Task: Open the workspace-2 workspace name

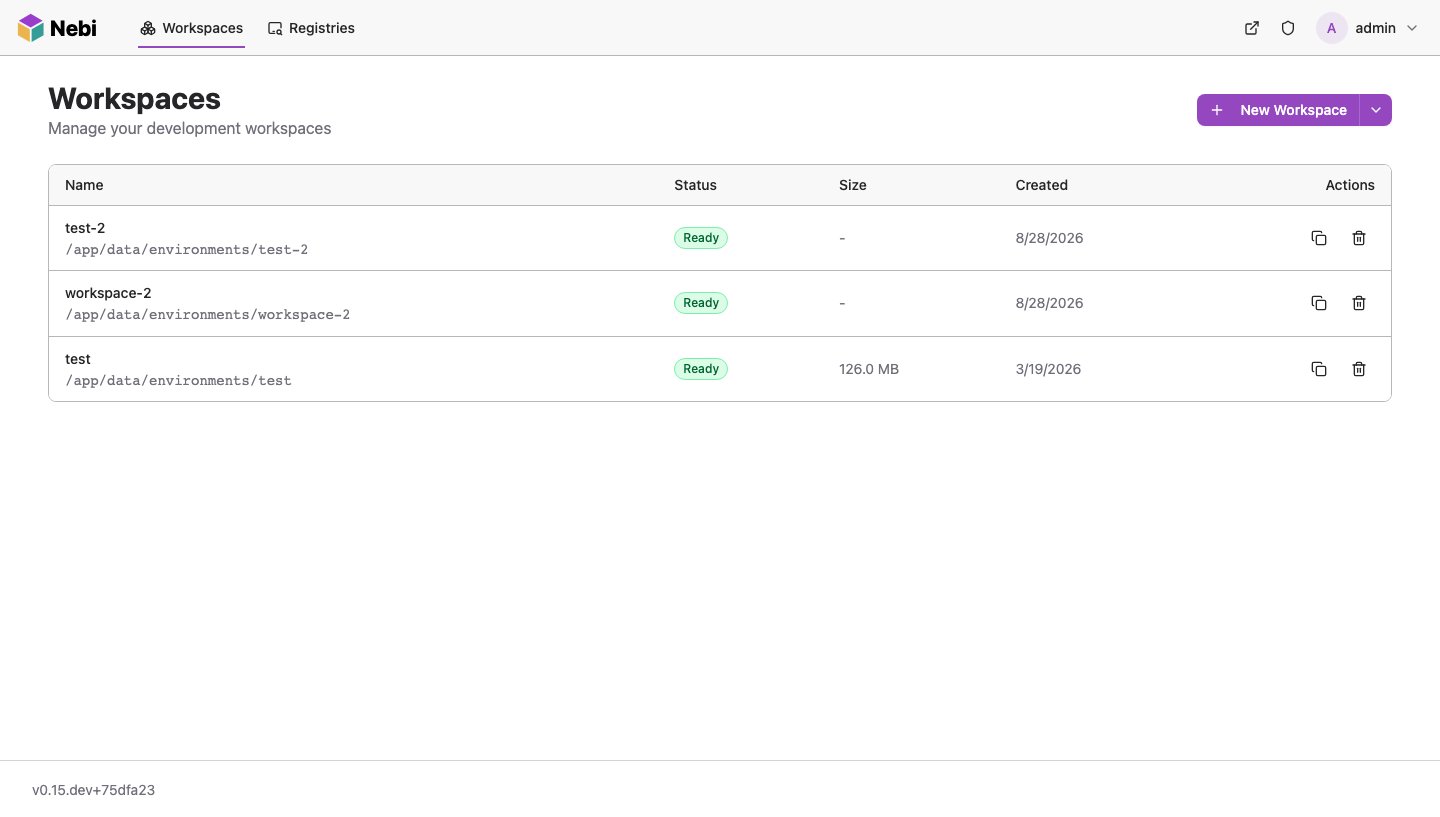Action: pyautogui.click(x=108, y=293)
